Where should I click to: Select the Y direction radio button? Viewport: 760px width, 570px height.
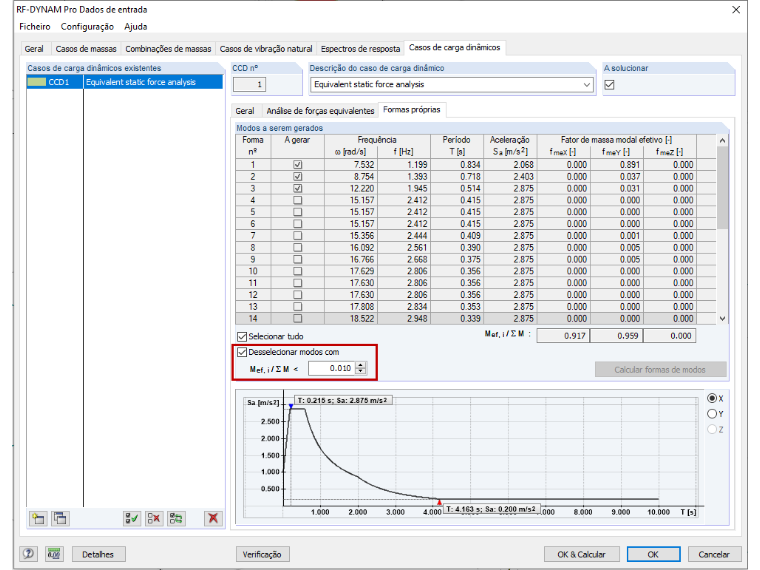click(712, 414)
